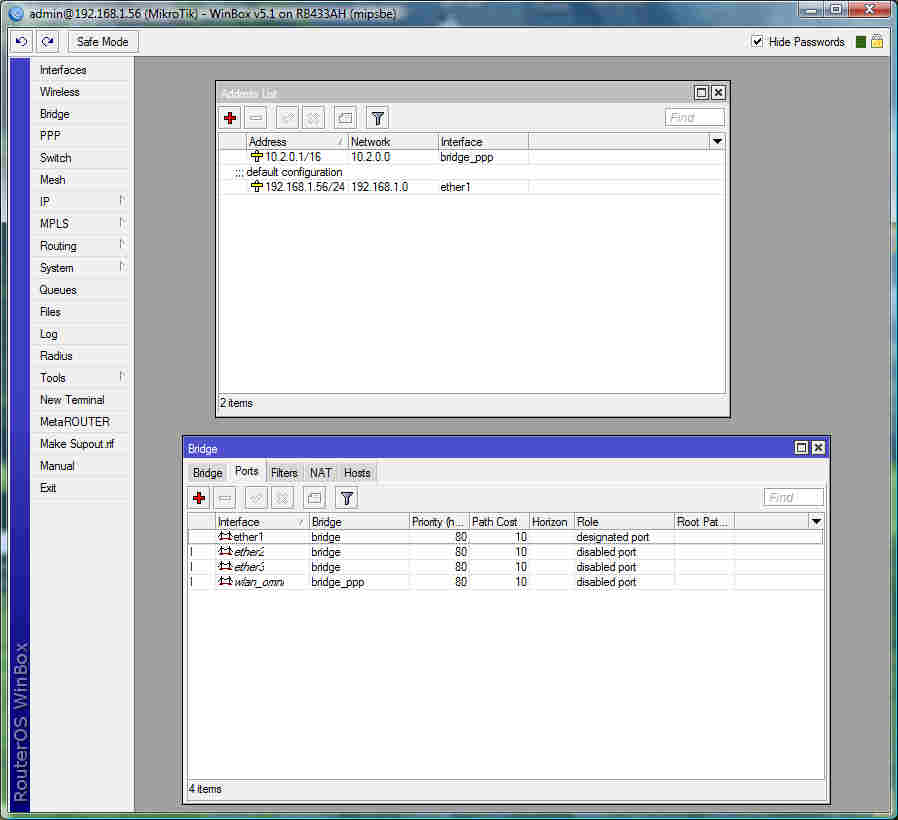This screenshot has height=820, width=898.
Task: Expand the System submenu
Action: click(x=79, y=268)
